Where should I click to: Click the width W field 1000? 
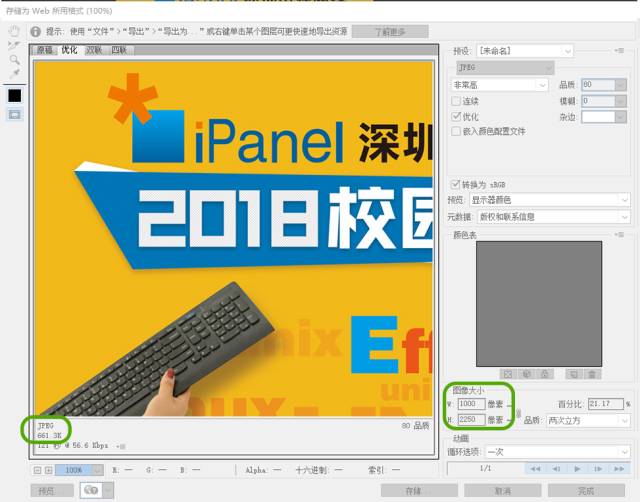[471, 404]
